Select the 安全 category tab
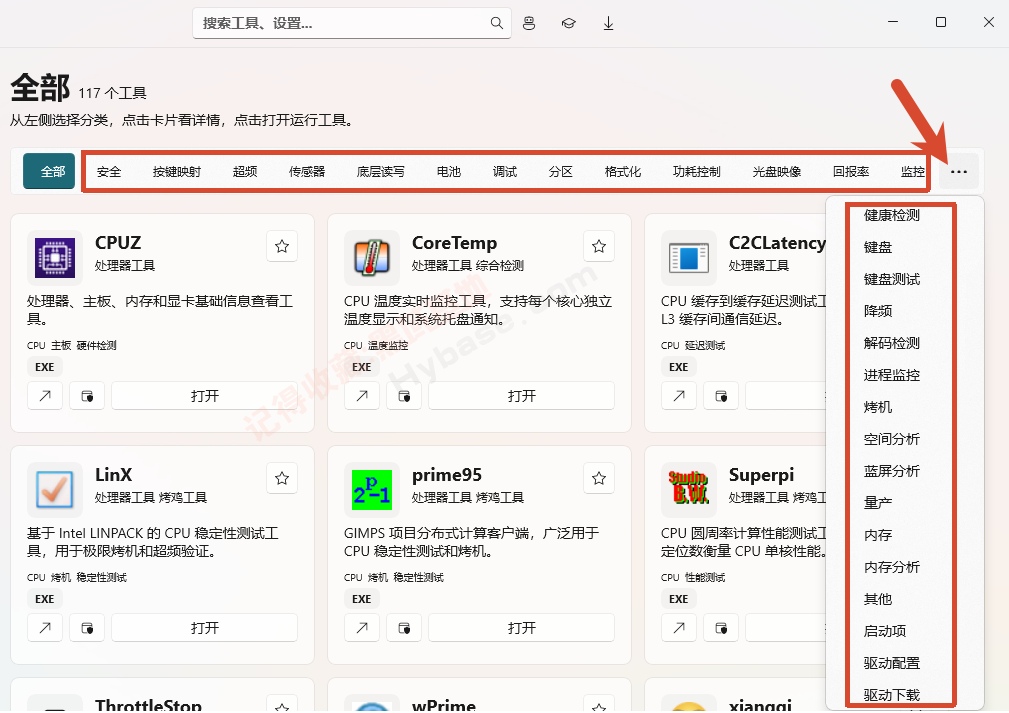This screenshot has width=1009, height=713. 109,172
